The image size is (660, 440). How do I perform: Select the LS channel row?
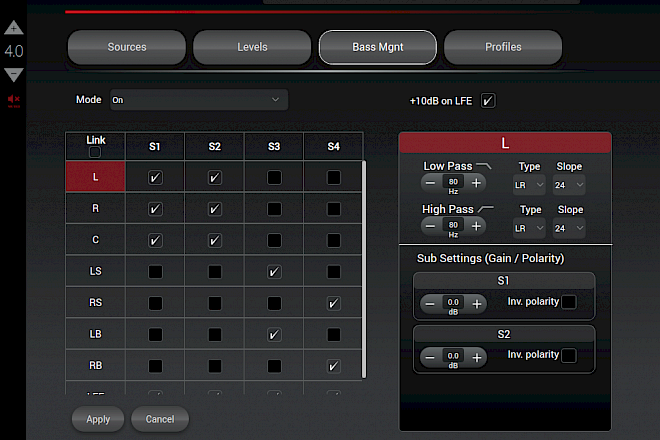96,271
